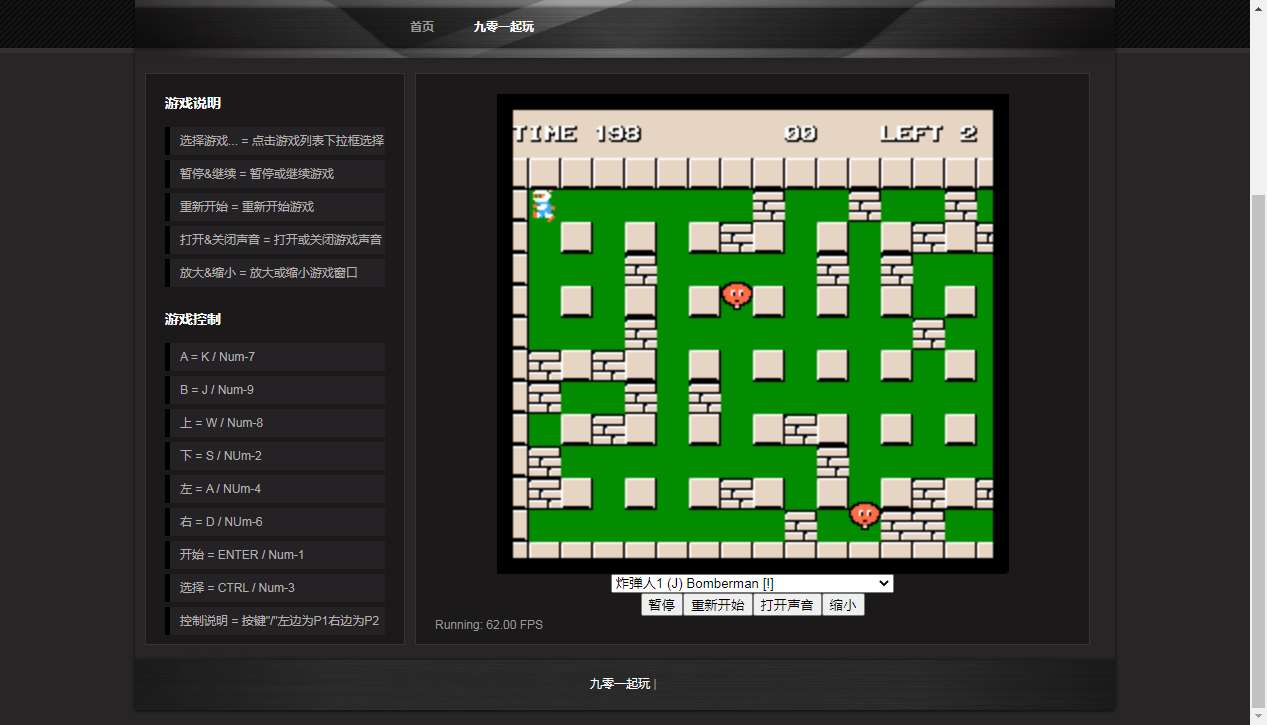Click the TIME 198 counter in game
This screenshot has height=725, width=1267.
(x=577, y=133)
